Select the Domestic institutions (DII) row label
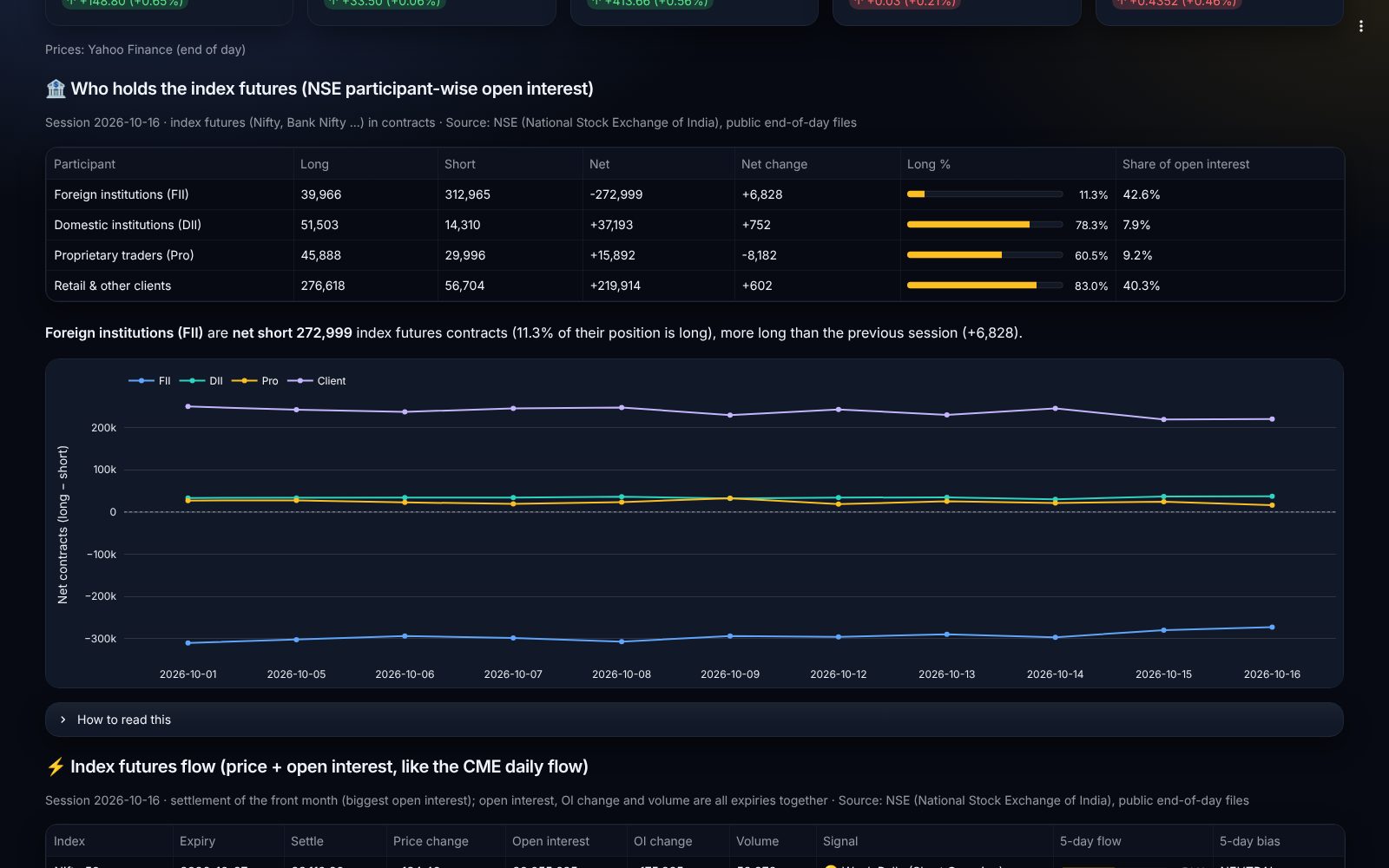Image resolution: width=1389 pixels, height=868 pixels. click(x=128, y=225)
